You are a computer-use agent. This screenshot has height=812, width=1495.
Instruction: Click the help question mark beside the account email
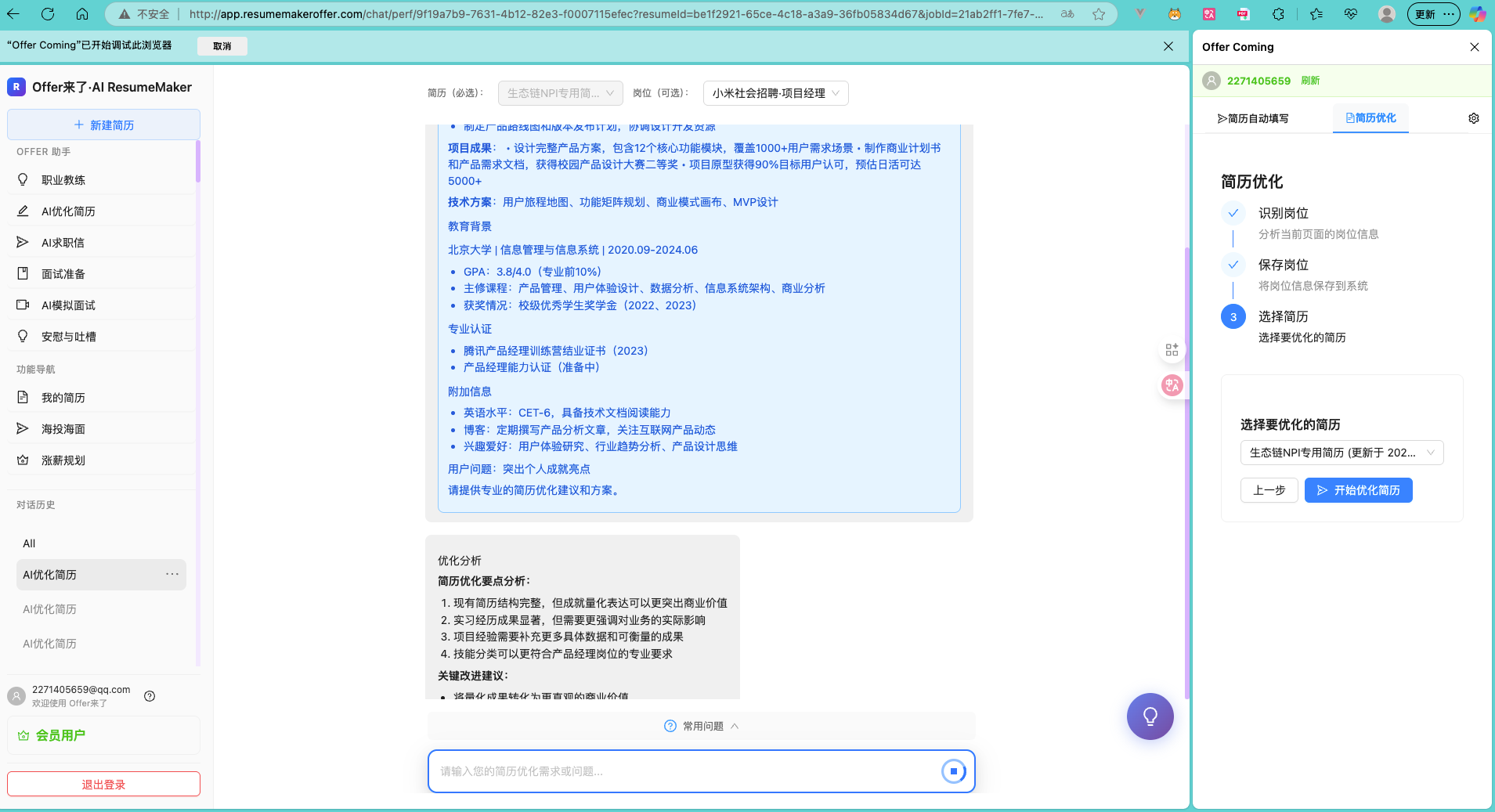150,696
